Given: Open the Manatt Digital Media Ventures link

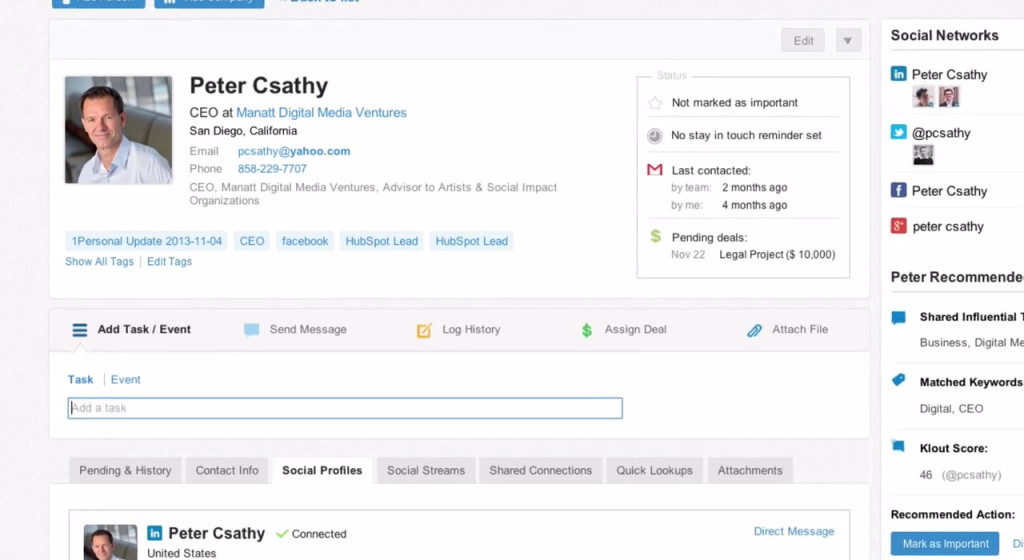Looking at the screenshot, I should [321, 113].
